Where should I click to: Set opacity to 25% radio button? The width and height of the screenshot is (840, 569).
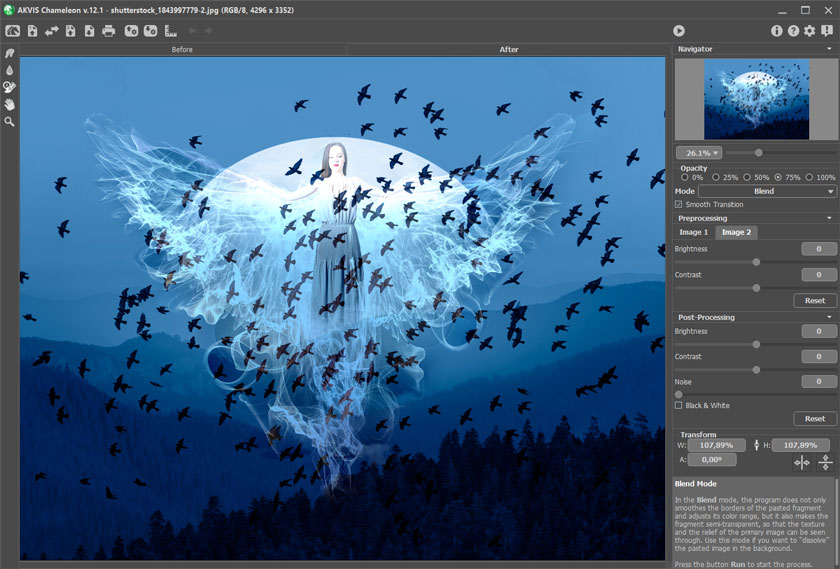(715, 177)
